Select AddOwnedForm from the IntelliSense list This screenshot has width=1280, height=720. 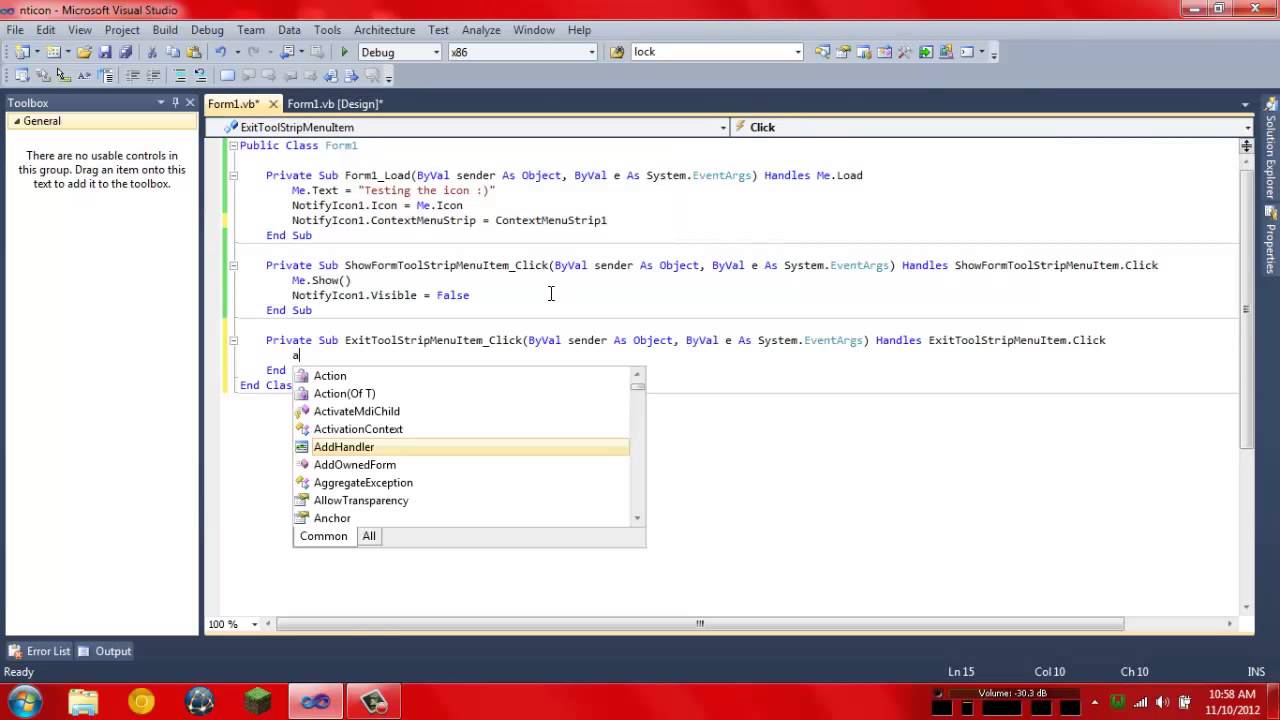[x=354, y=465]
